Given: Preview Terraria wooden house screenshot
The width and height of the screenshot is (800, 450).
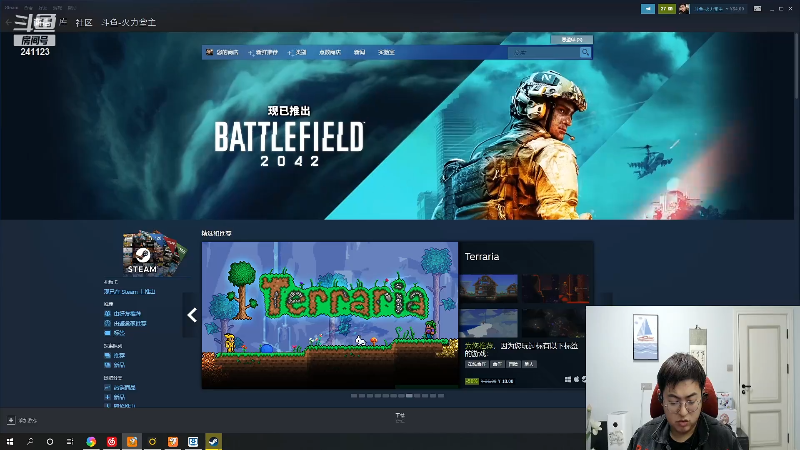Looking at the screenshot, I should coord(488,288).
